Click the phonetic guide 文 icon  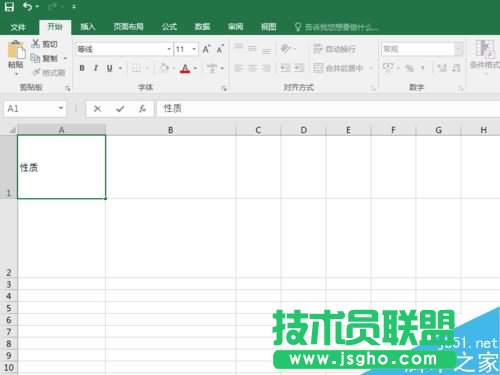tap(212, 68)
